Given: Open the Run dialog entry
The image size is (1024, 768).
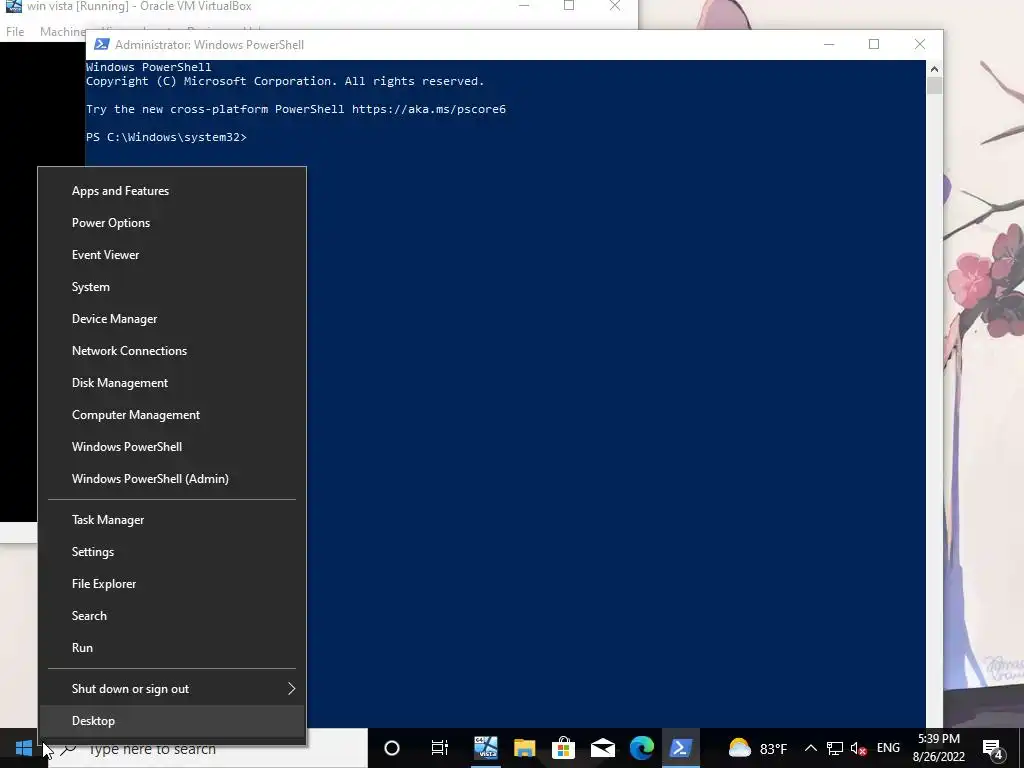Looking at the screenshot, I should pyautogui.click(x=172, y=648).
